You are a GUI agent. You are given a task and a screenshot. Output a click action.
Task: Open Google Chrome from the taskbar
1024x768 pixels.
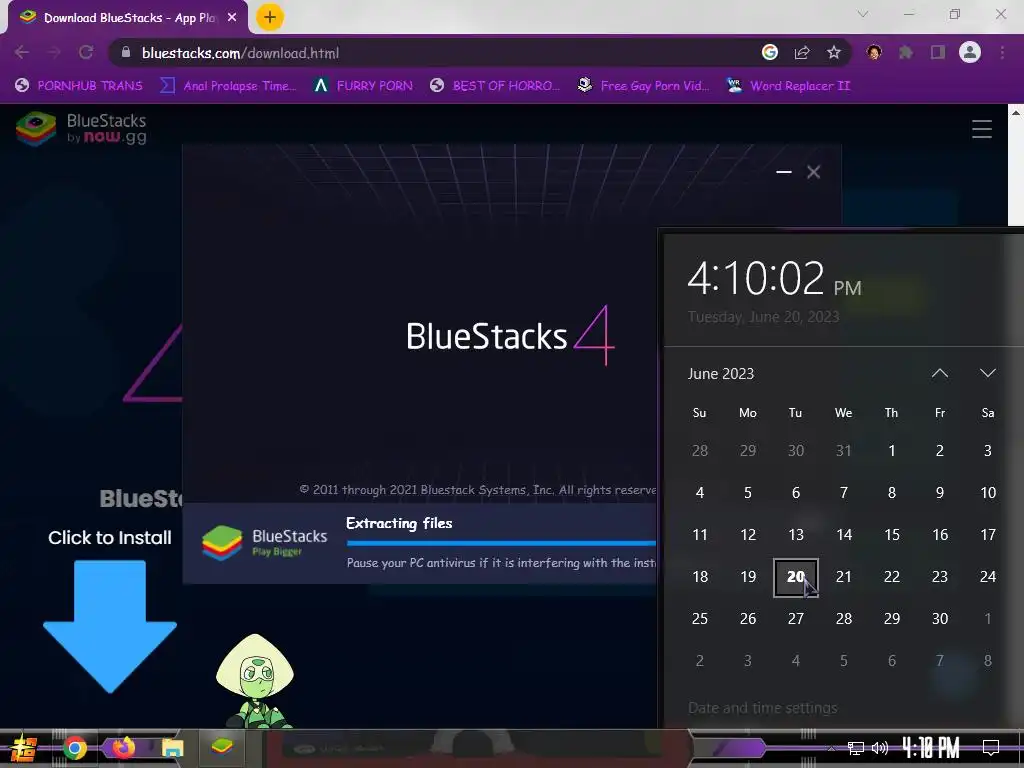74,748
